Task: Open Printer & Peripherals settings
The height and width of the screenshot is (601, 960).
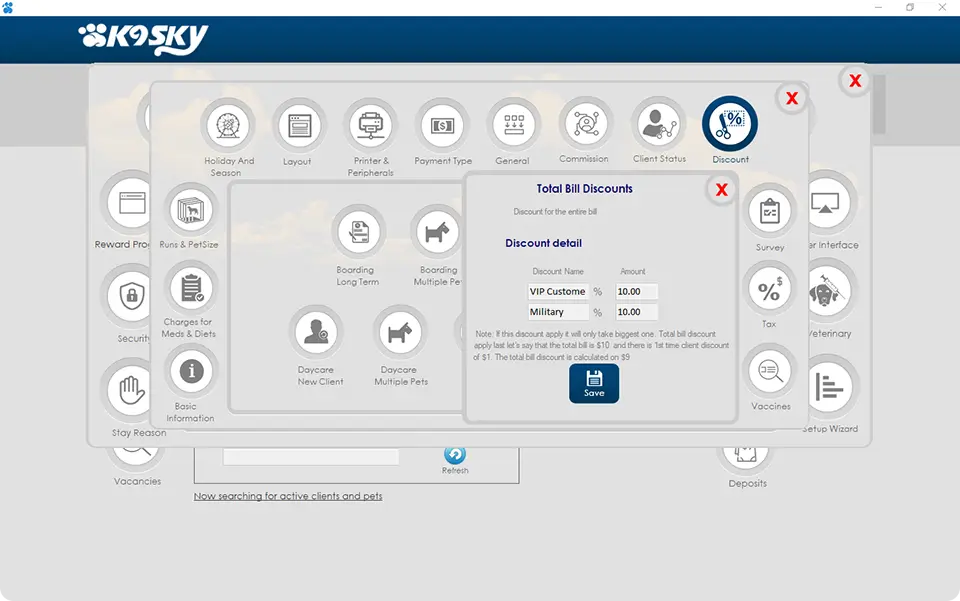Action: [x=372, y=126]
